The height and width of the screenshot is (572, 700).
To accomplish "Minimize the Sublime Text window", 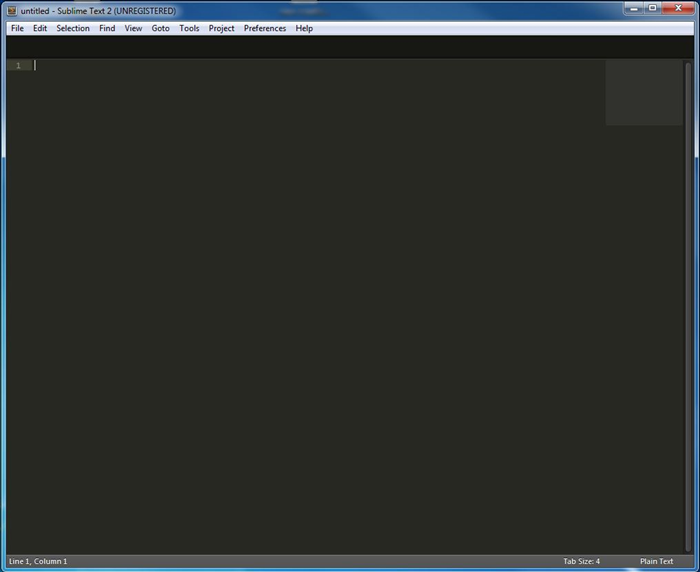I will pyautogui.click(x=634, y=8).
